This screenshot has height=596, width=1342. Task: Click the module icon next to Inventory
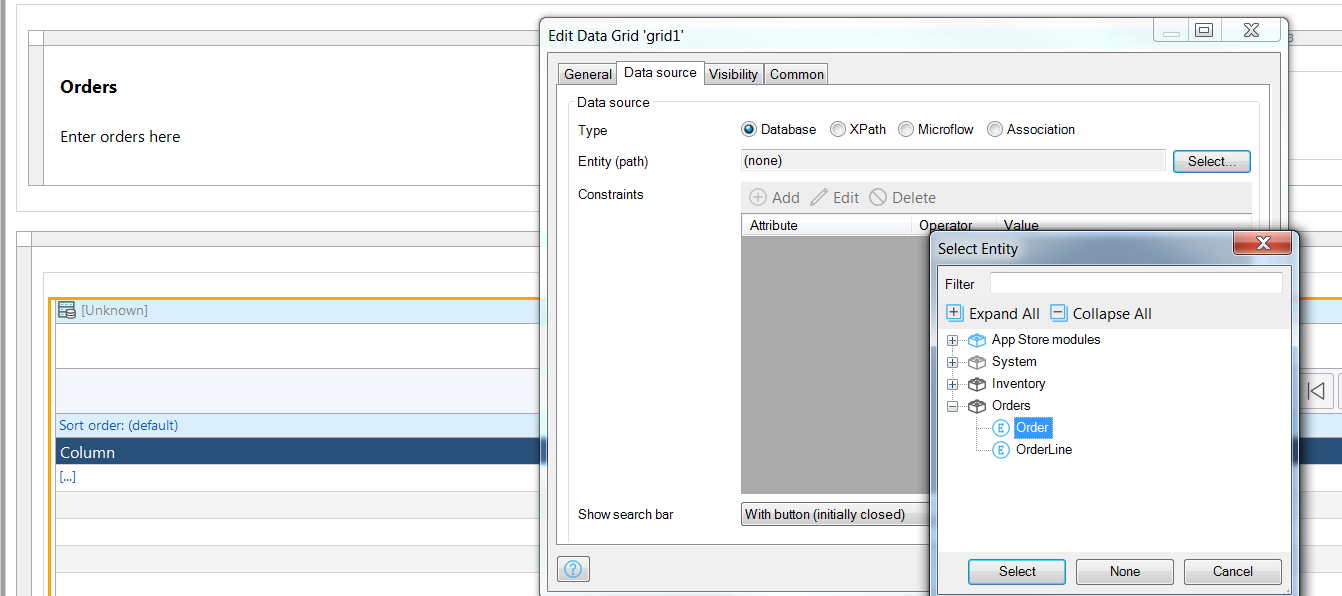pyautogui.click(x=976, y=383)
